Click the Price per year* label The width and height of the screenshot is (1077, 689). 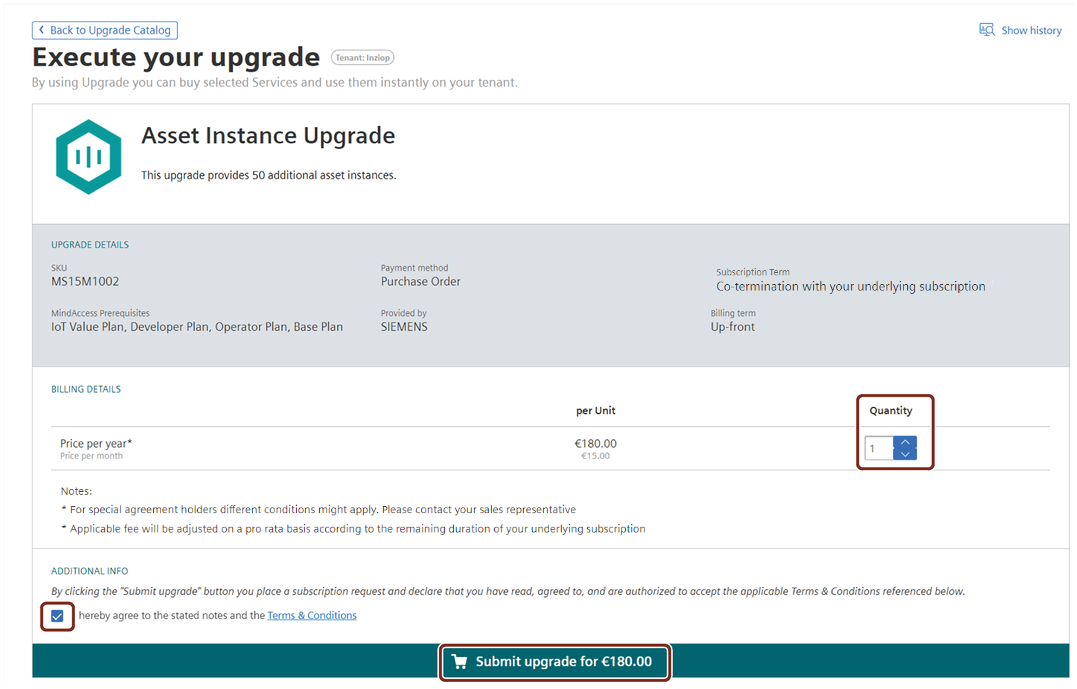click(95, 444)
